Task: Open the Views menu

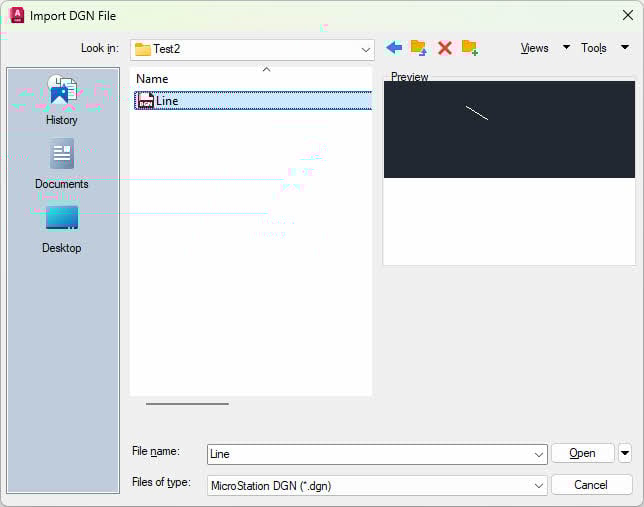Action: (534, 48)
